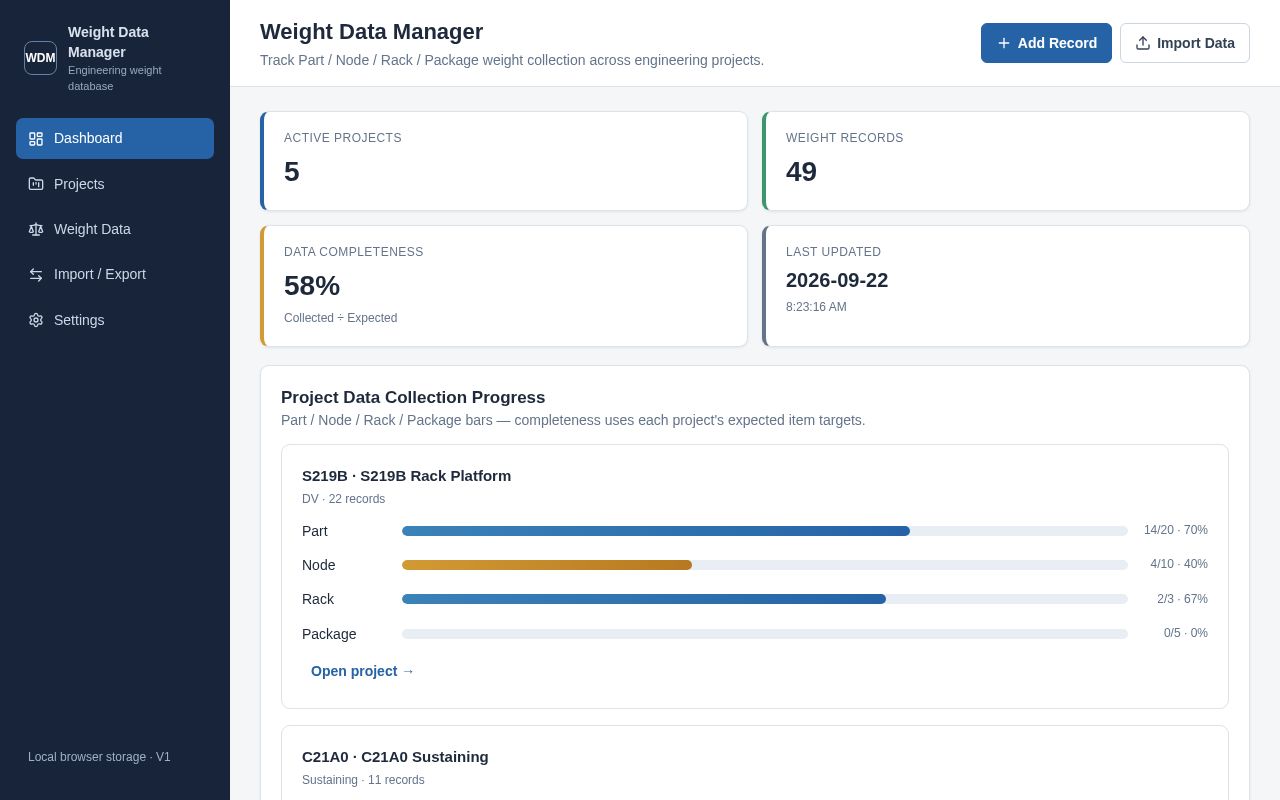Click the 'Rack' row label in S219B
The width and height of the screenshot is (1280, 800).
pyautogui.click(x=318, y=599)
